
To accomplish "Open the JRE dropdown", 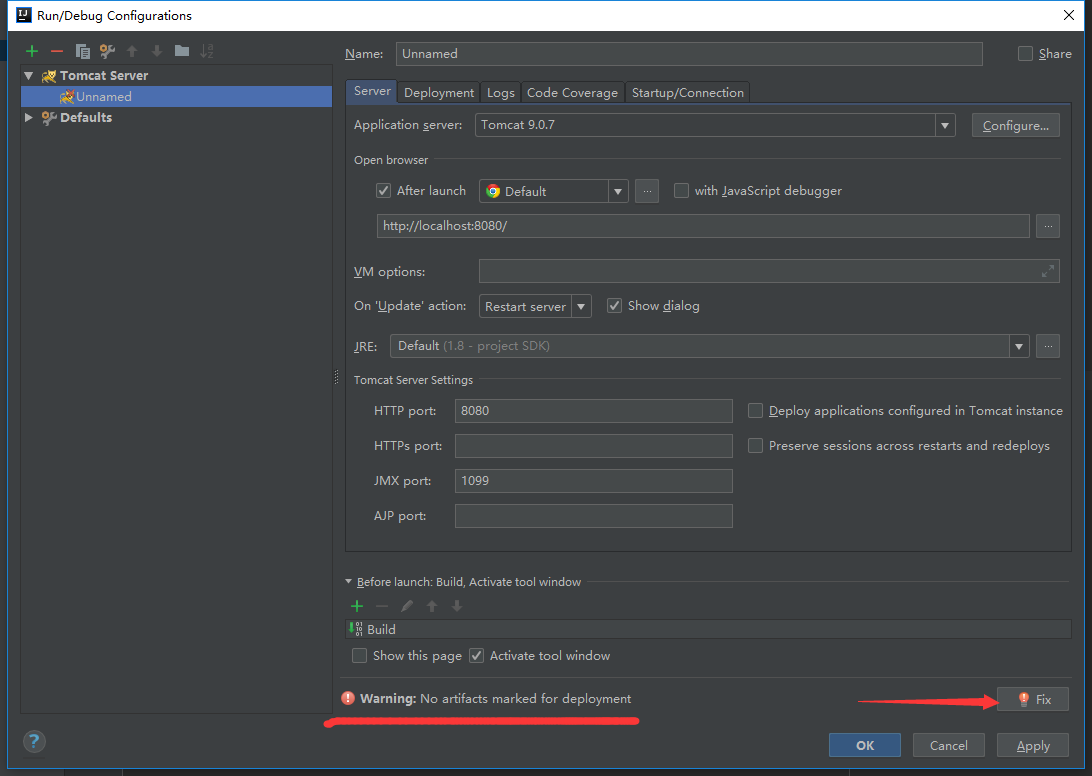I will (x=1019, y=346).
